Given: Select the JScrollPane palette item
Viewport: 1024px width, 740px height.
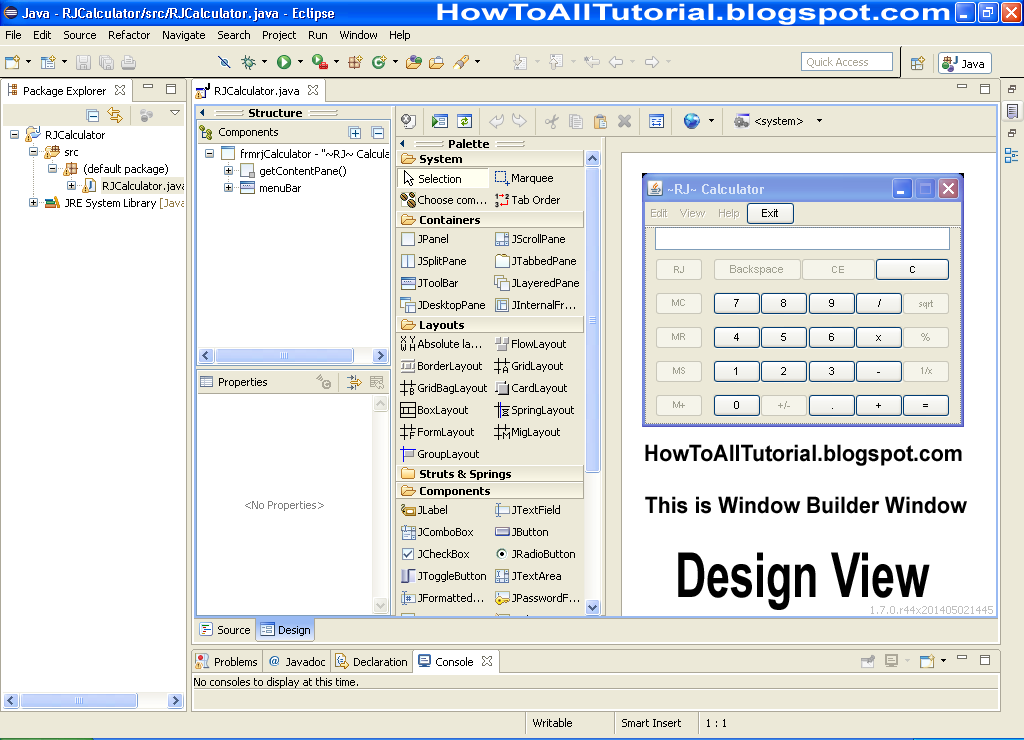Looking at the screenshot, I should pyautogui.click(x=530, y=239).
